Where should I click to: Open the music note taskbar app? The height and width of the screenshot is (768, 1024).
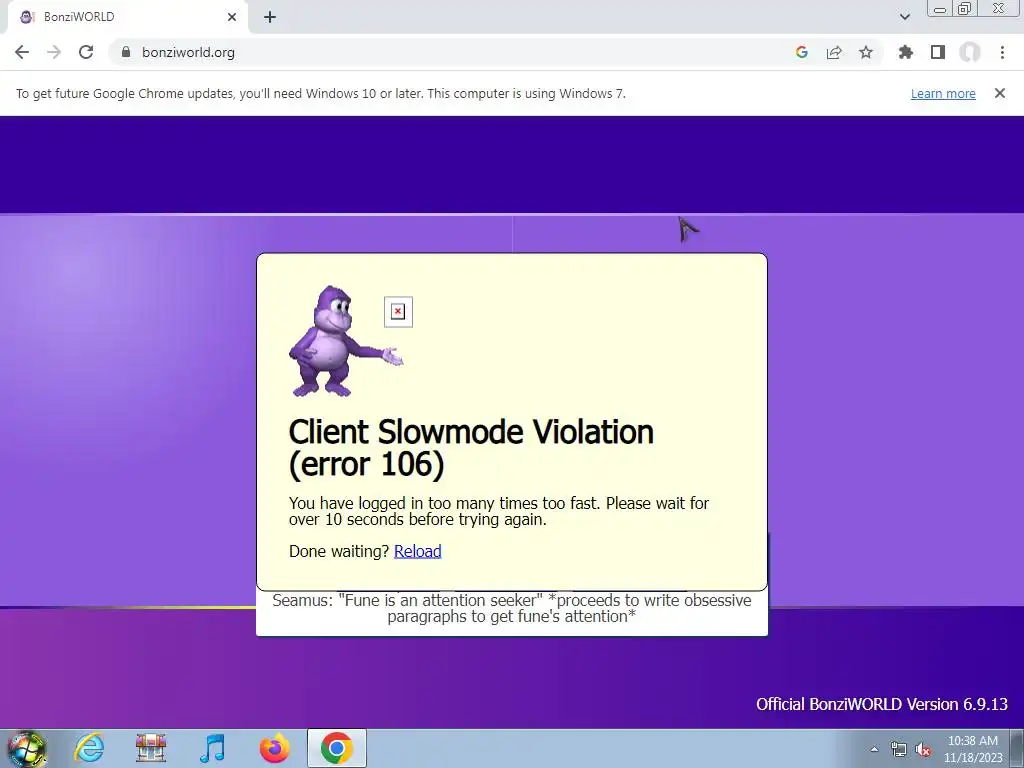[x=212, y=748]
